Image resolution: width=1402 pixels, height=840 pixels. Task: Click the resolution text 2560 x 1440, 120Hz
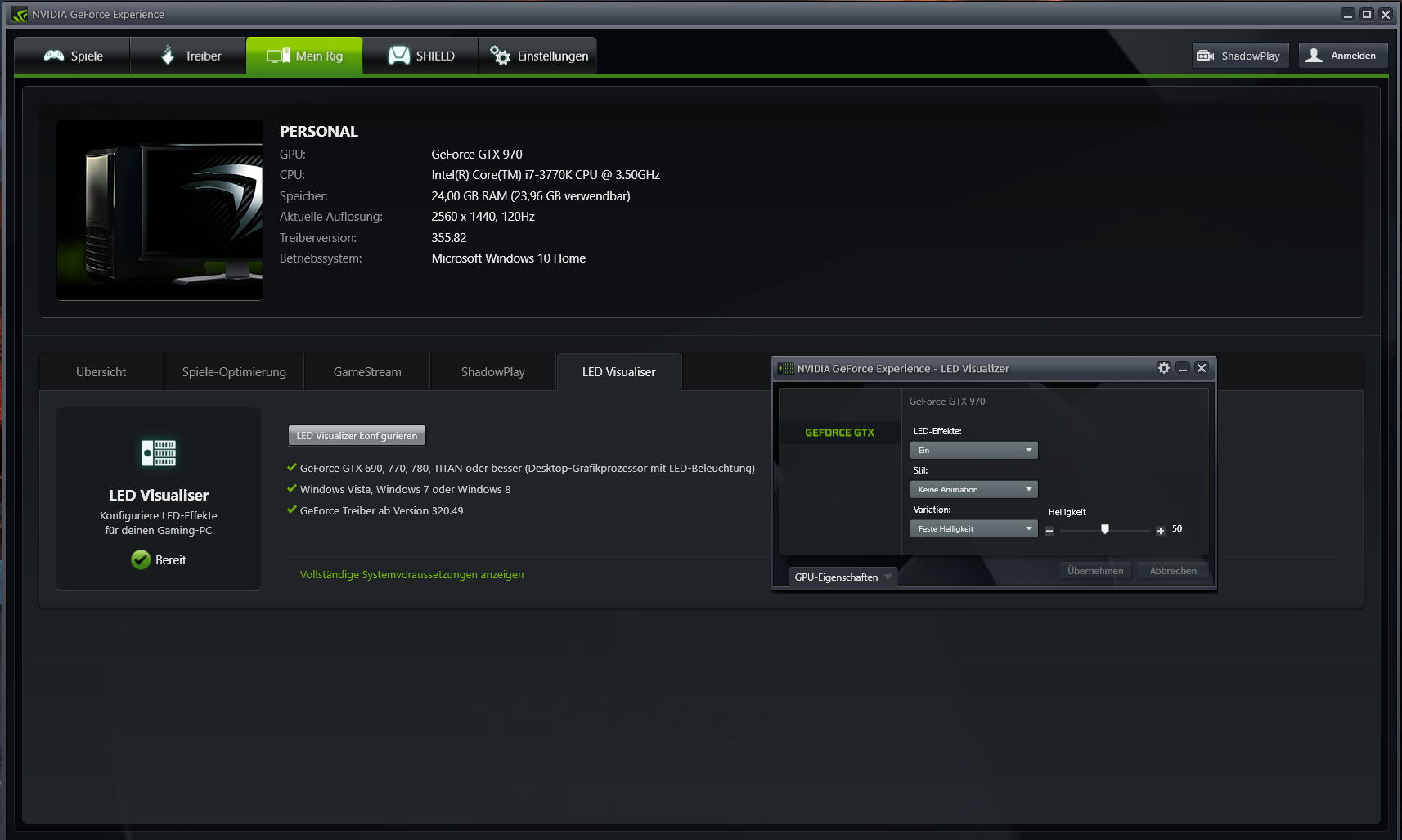point(483,217)
